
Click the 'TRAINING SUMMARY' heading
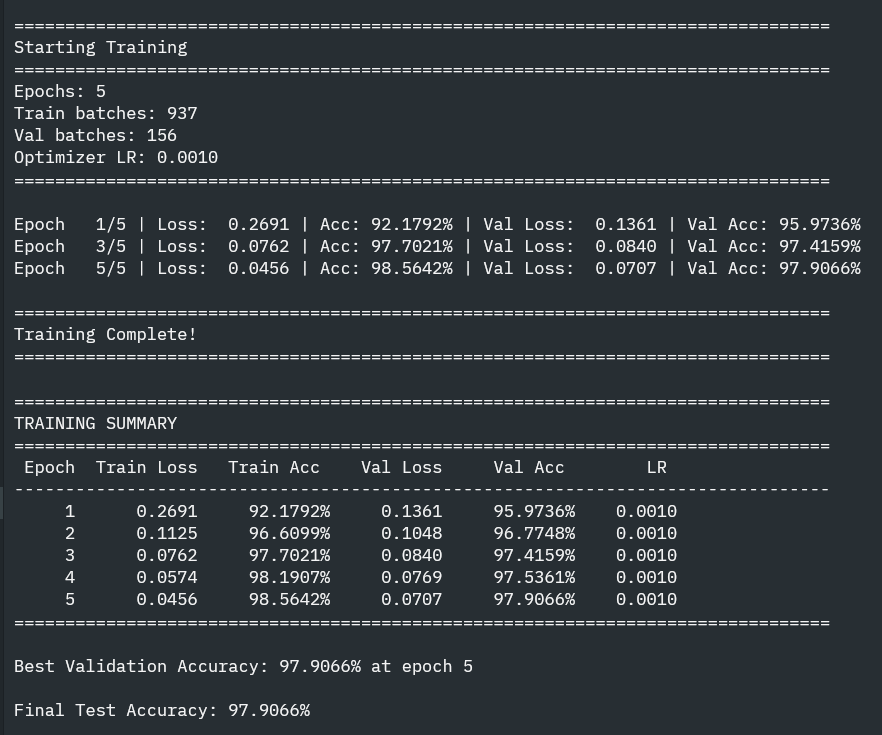point(96,423)
